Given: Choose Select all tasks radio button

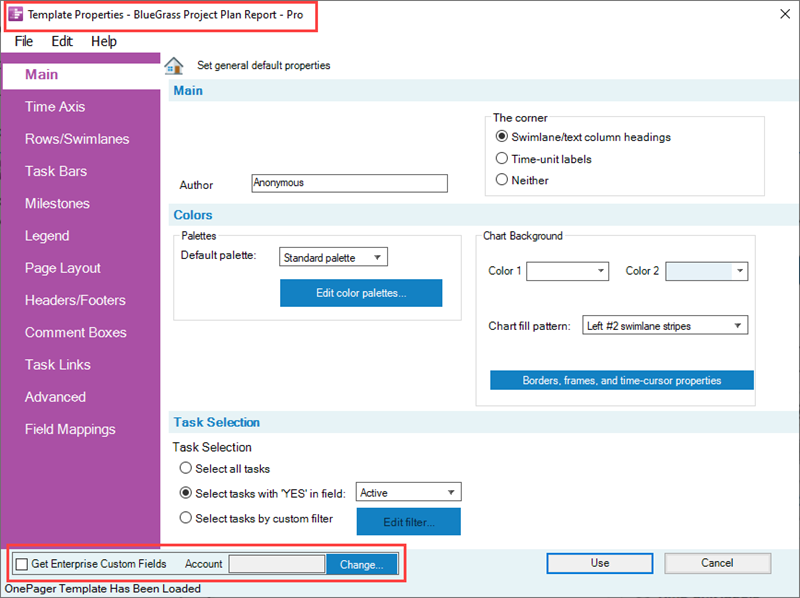Looking at the screenshot, I should 185,468.
